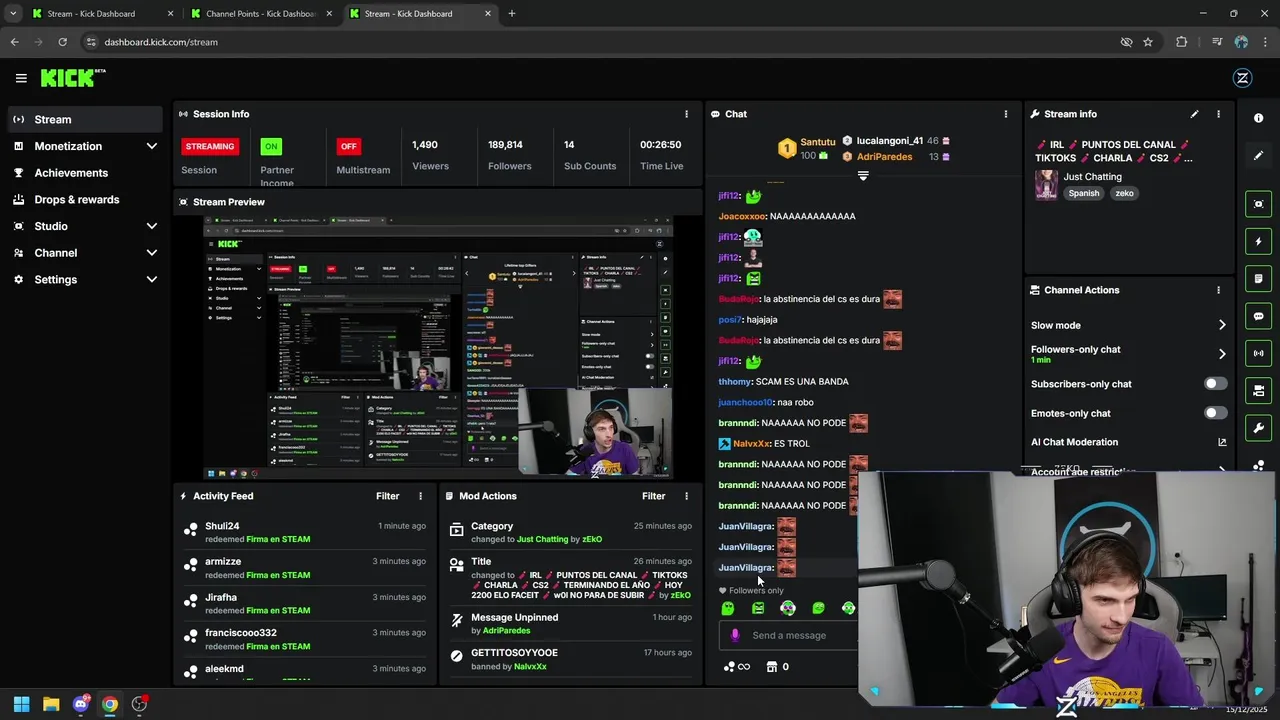Click leaderboard user lucalangoni_41
Image resolution: width=1280 pixels, height=720 pixels.
890,141
